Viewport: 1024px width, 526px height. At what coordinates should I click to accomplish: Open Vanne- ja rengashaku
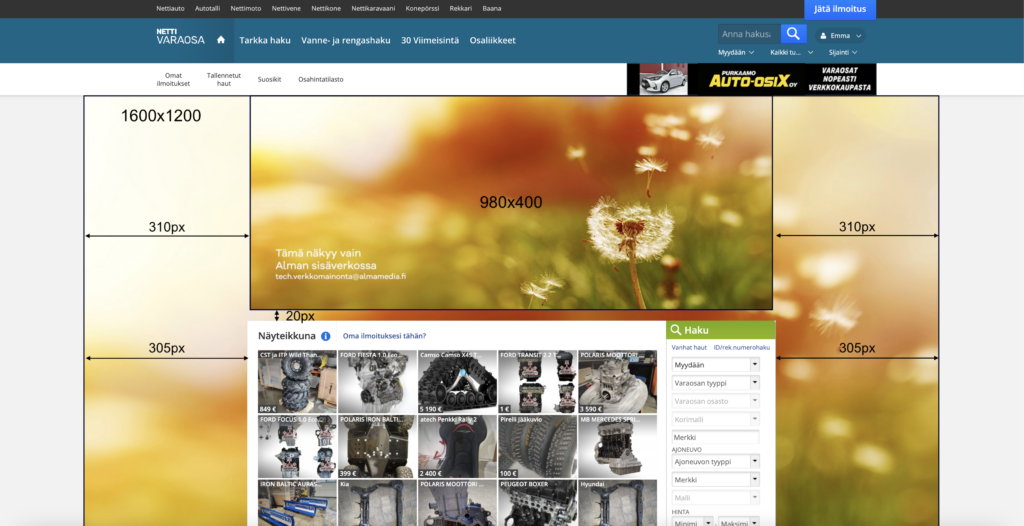[345, 40]
